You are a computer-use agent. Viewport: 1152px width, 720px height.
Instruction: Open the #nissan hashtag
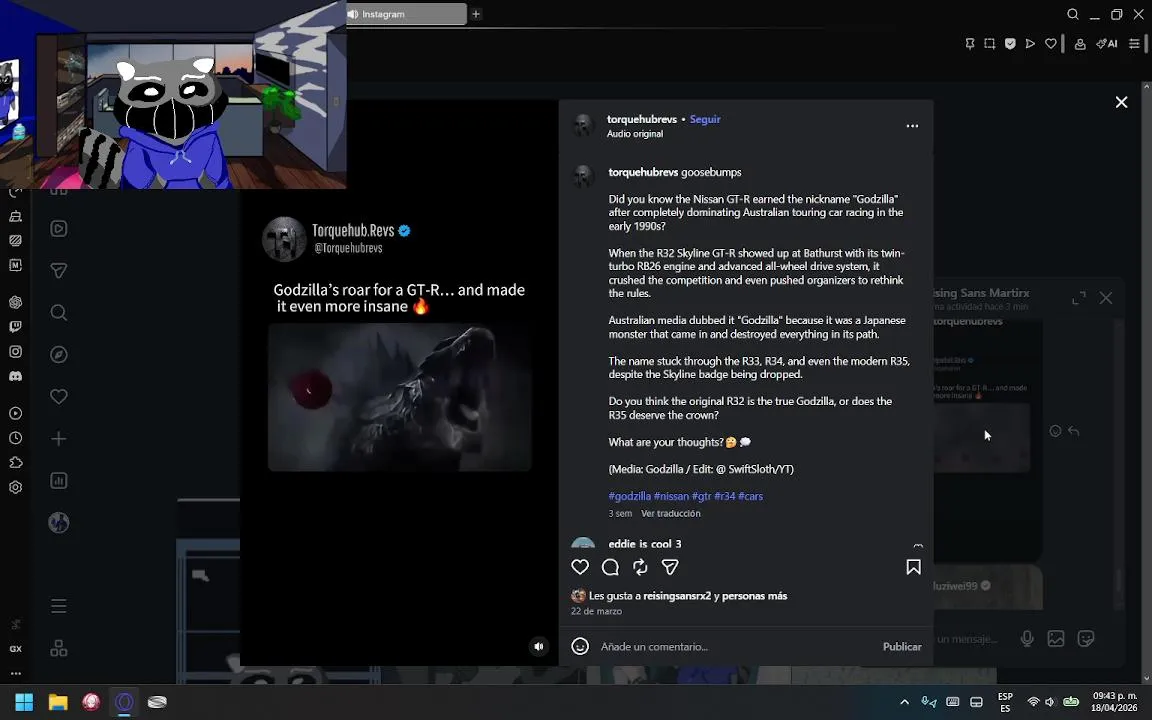coord(671,496)
